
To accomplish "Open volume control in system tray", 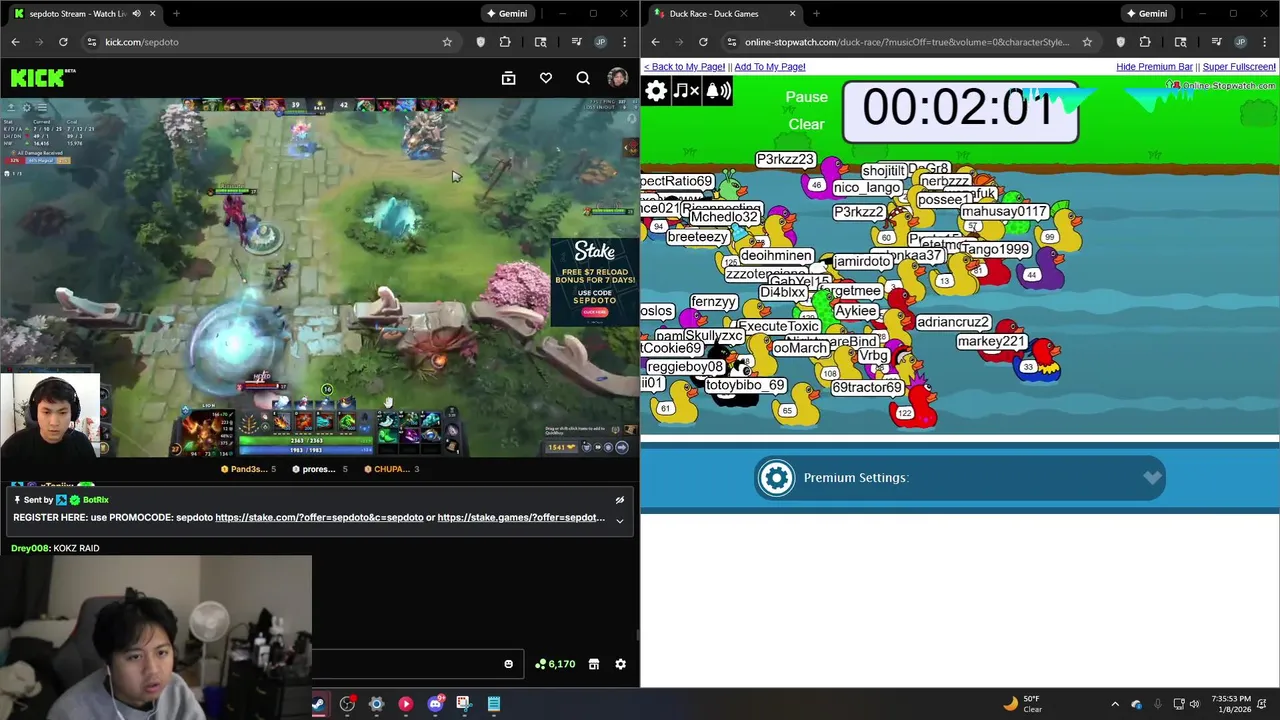I will (1194, 704).
